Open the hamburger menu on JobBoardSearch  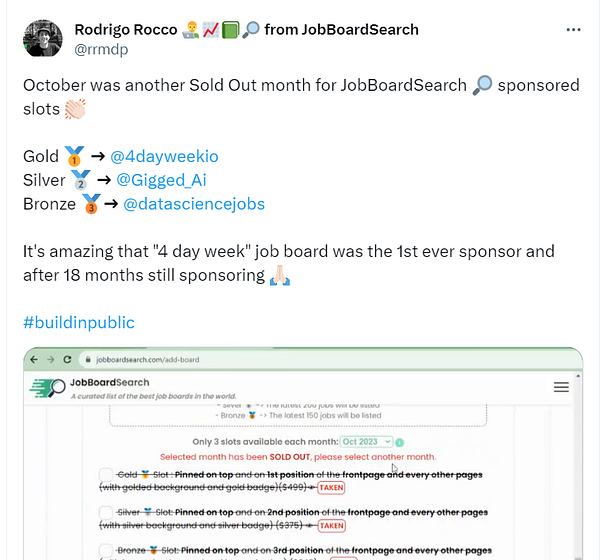tap(561, 387)
